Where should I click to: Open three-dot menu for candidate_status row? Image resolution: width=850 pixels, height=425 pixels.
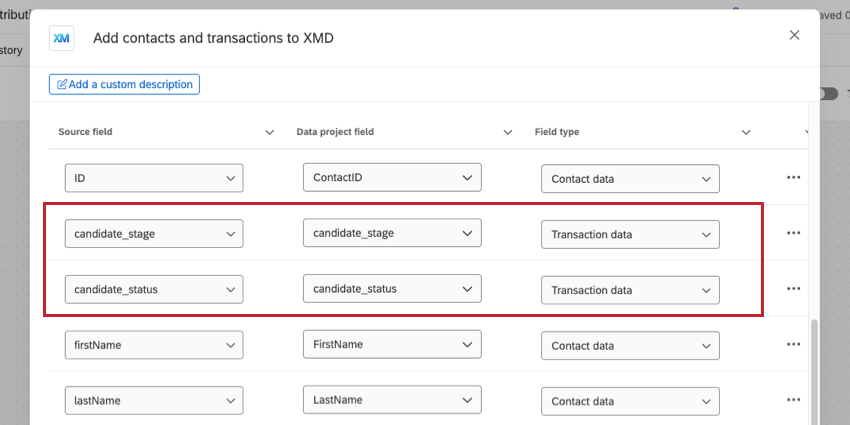(793, 289)
